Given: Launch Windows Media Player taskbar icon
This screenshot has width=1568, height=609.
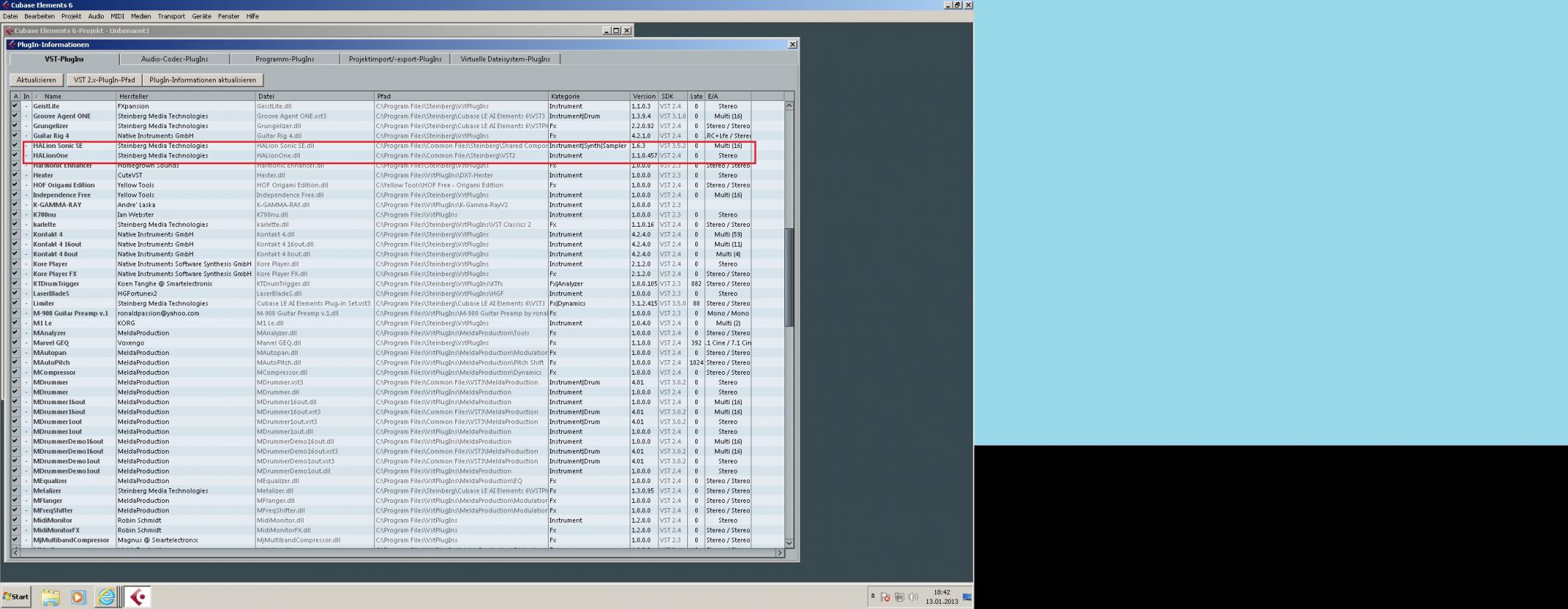Looking at the screenshot, I should pos(78,597).
